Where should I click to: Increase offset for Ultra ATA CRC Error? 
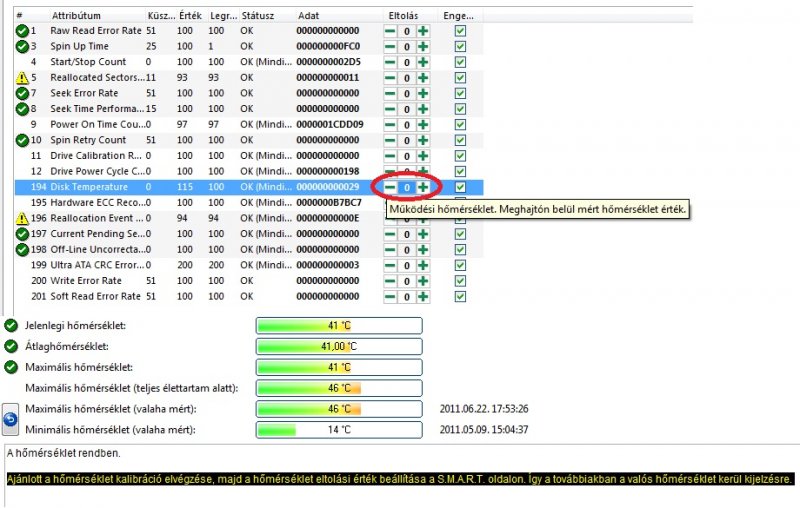click(x=423, y=265)
